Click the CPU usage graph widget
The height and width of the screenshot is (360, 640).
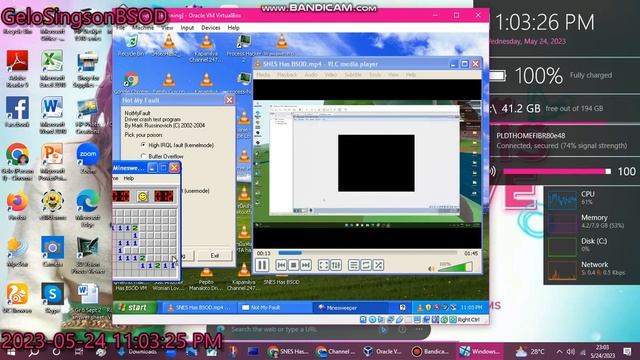tap(562, 200)
